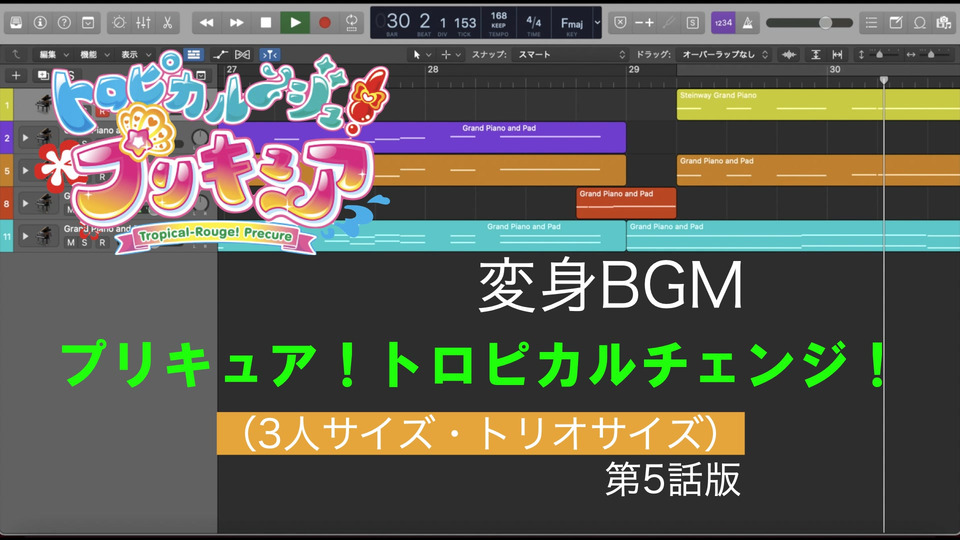Open the Library panel icon

coord(16,23)
